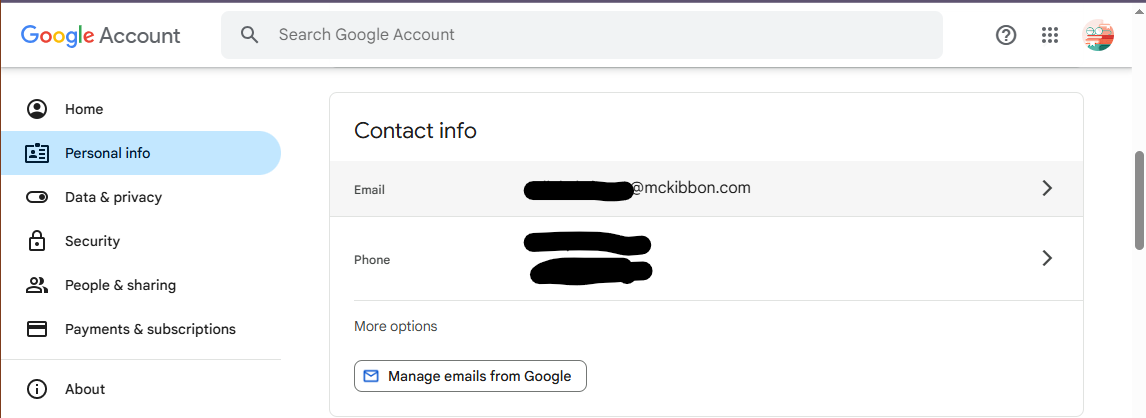The height and width of the screenshot is (418, 1146).
Task: Select the Personal info card icon
Action: (x=37, y=153)
